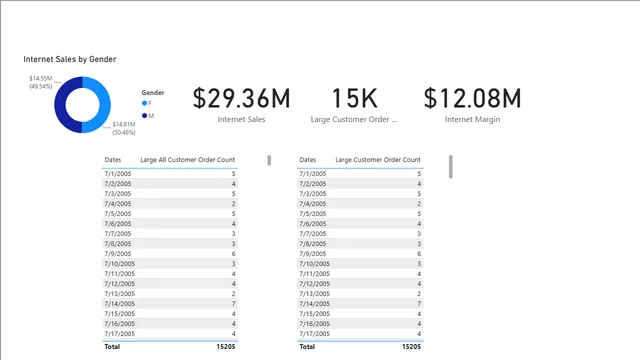Image resolution: width=640 pixels, height=360 pixels.
Task: Select 7/12/2005 row in left table
Action: click(170, 284)
